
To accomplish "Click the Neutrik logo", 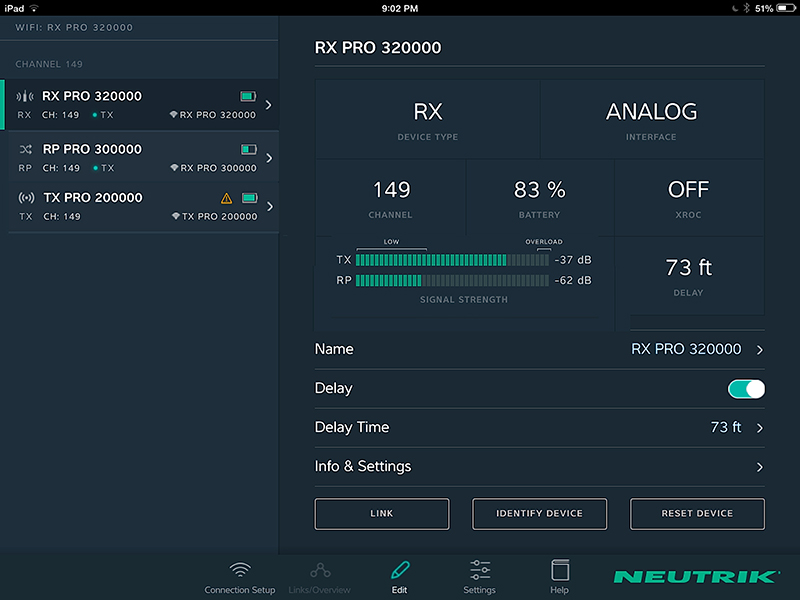I will coord(696,577).
